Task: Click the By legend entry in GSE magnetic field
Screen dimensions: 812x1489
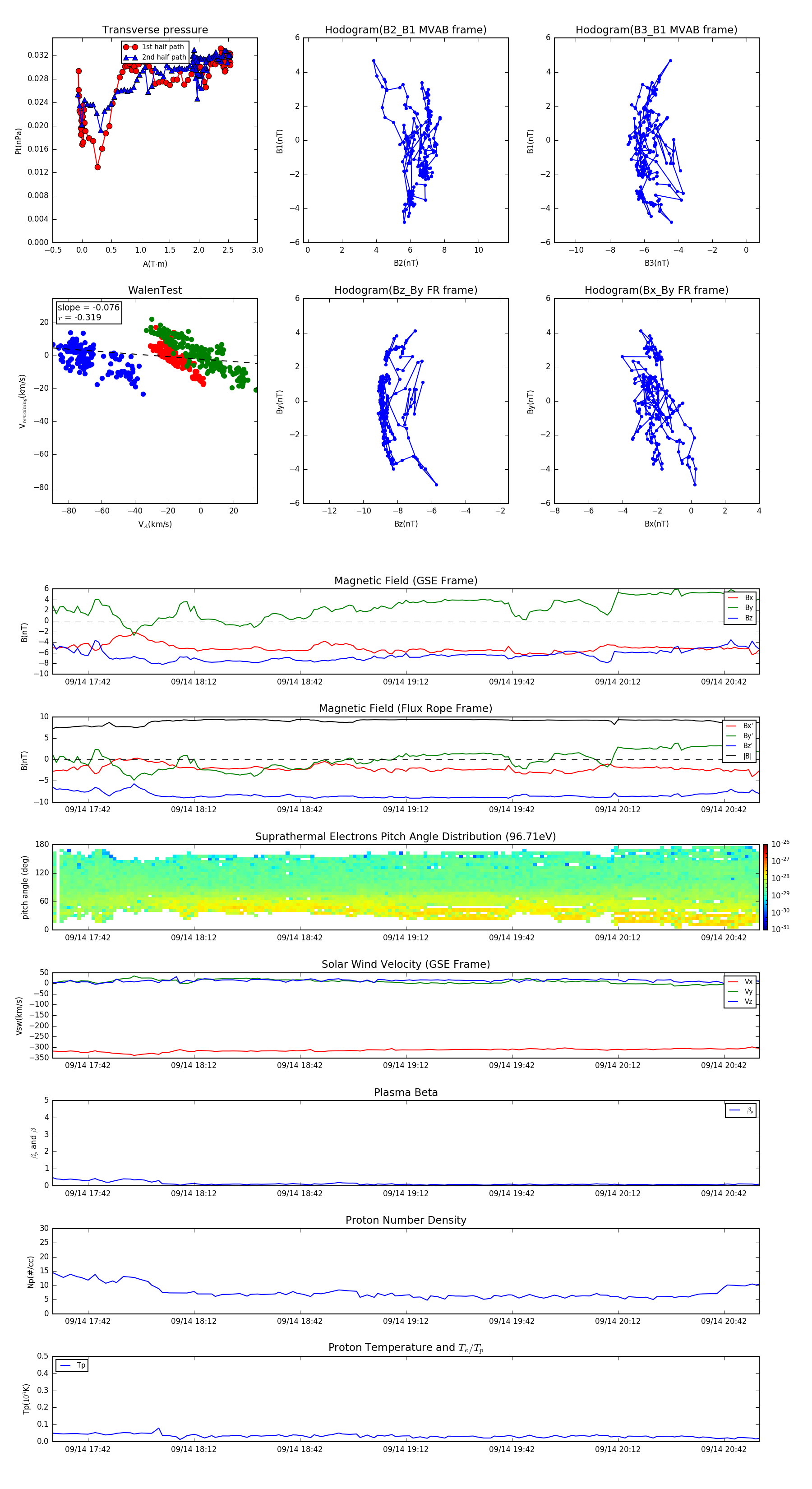Action: 740,608
